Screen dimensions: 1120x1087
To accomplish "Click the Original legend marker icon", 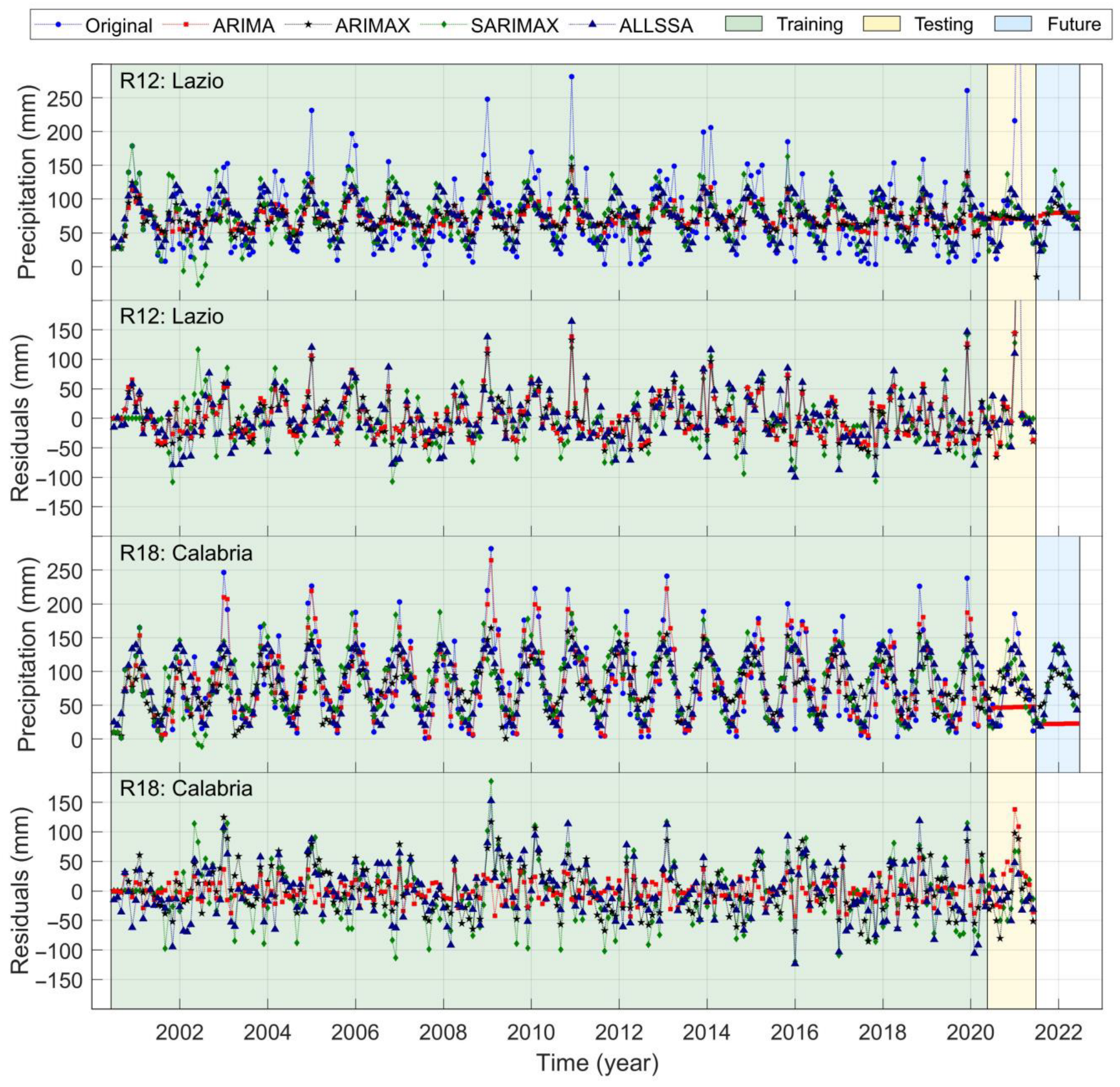I will click(x=58, y=25).
